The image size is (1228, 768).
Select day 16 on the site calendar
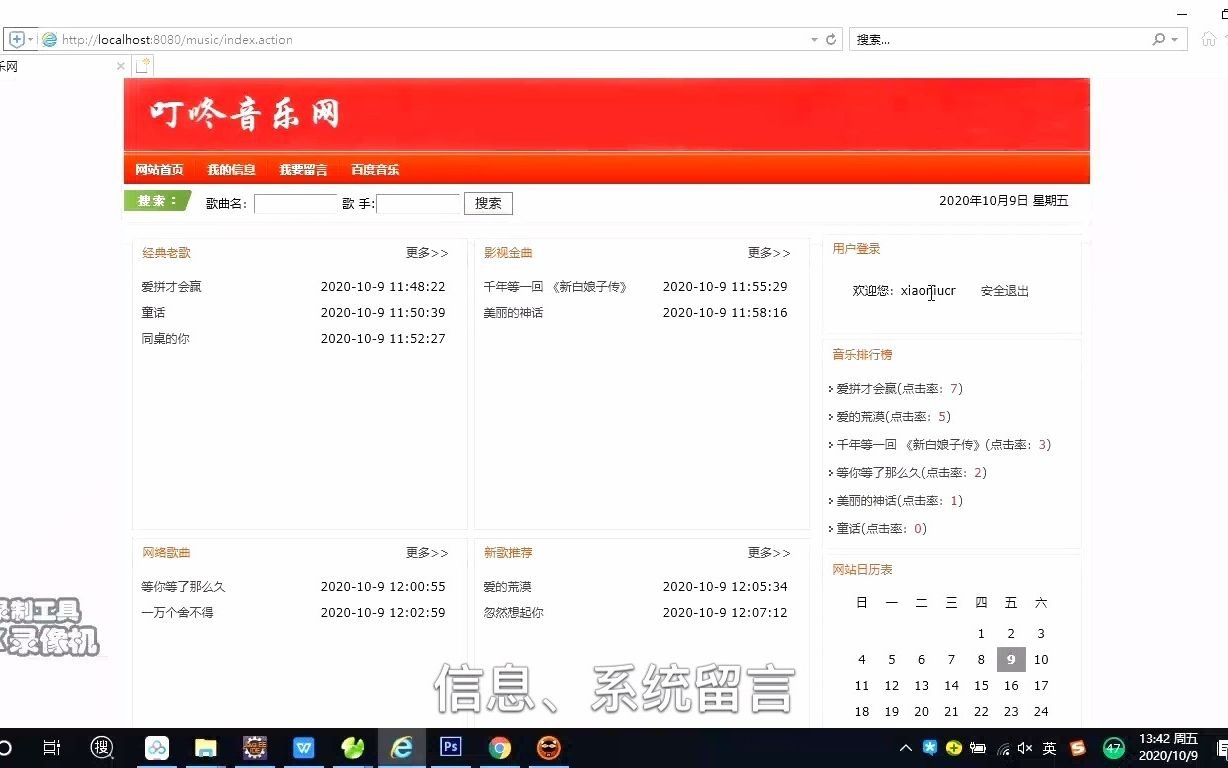[x=1010, y=685]
